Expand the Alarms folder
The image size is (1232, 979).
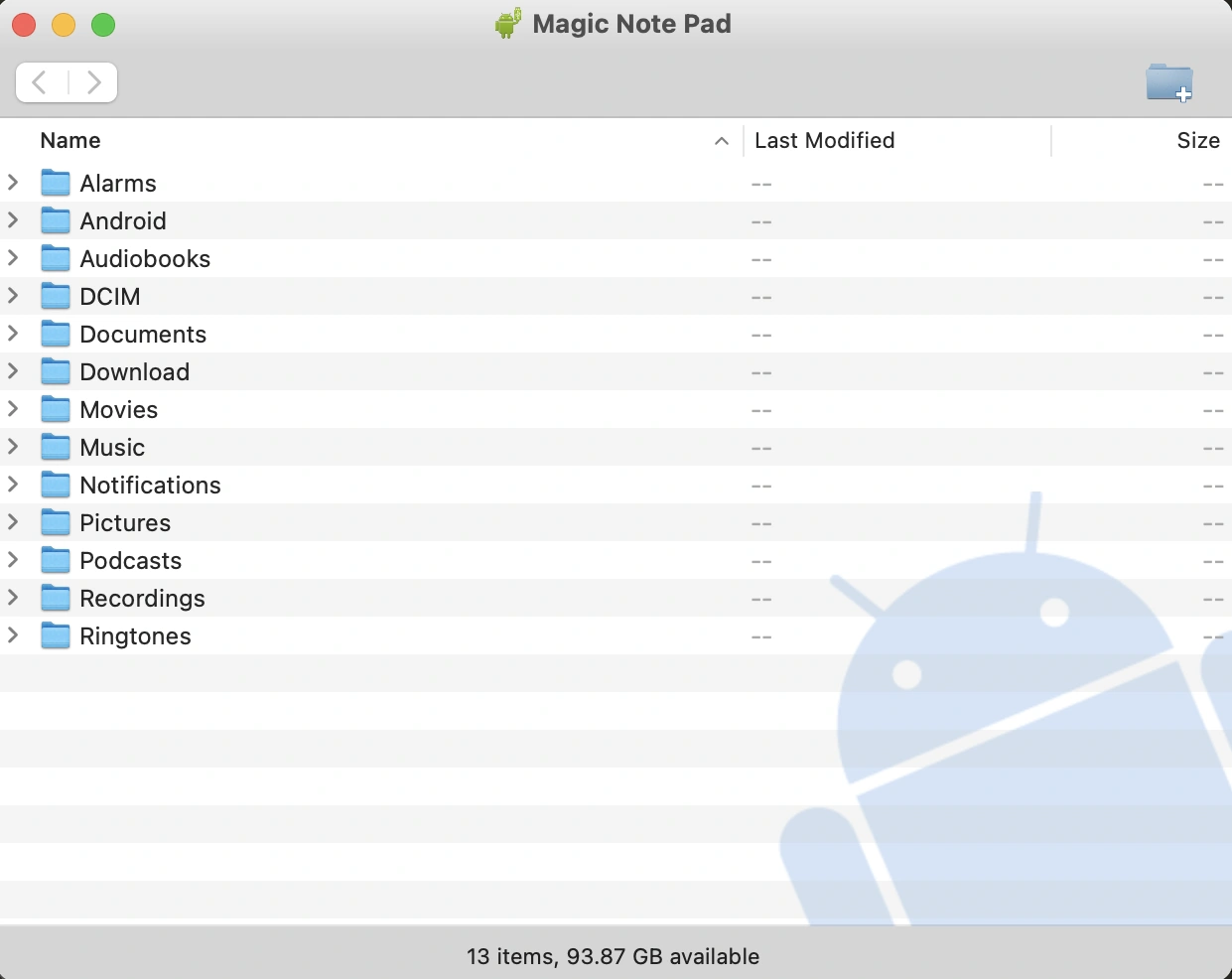point(14,183)
